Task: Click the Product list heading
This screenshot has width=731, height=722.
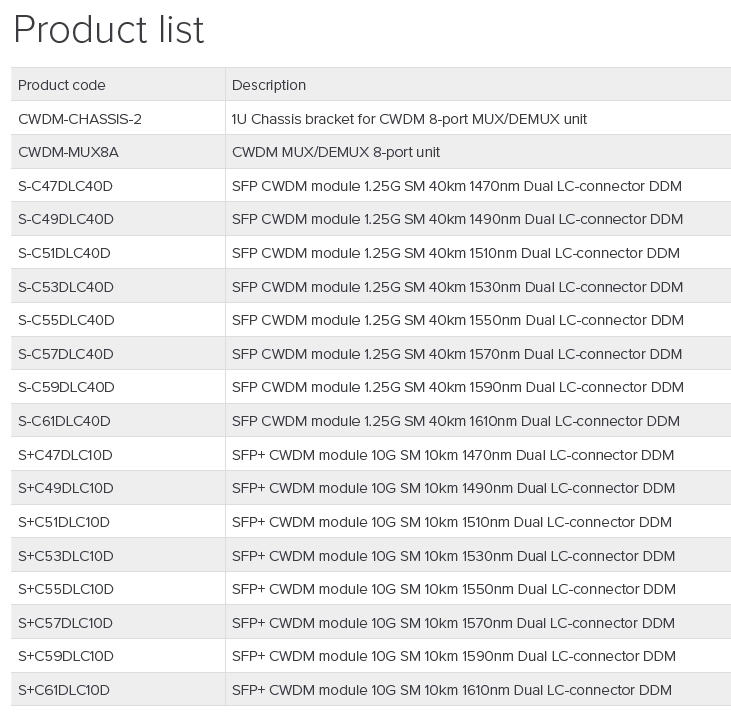Action: coord(108,30)
